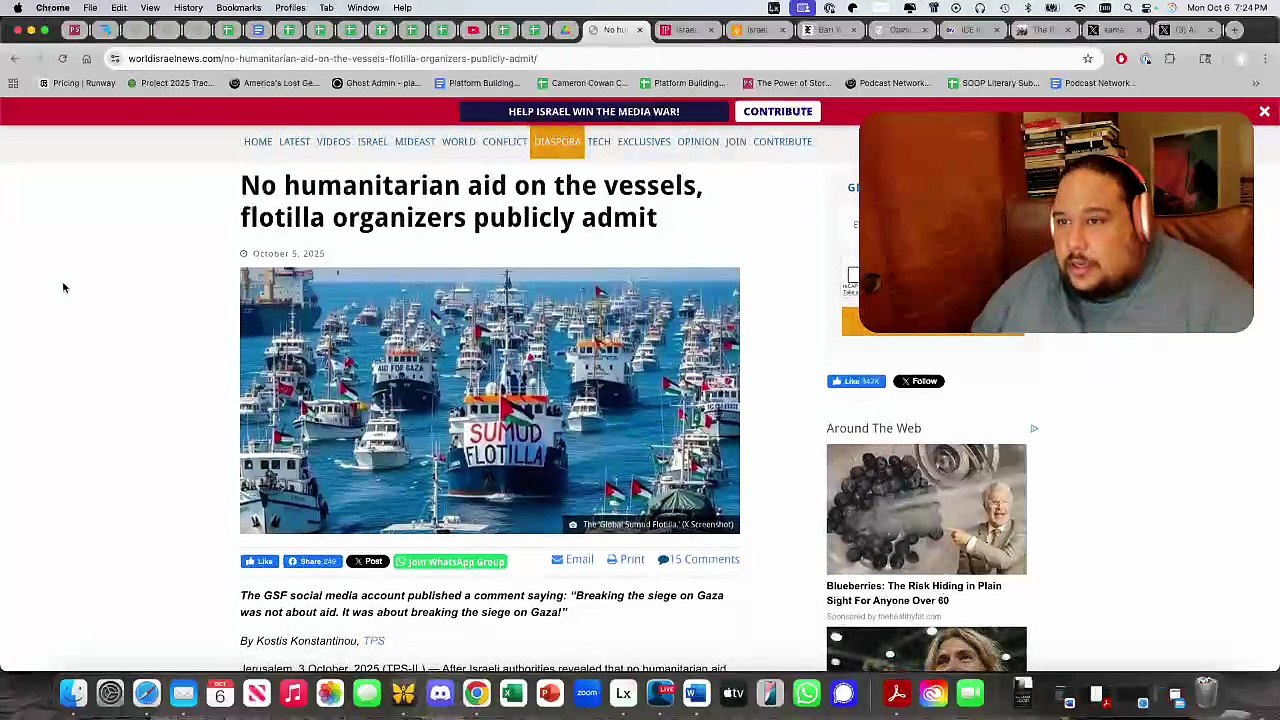1280x720 pixels.
Task: Close the 'No humanitarian' browser tab
Action: click(640, 30)
